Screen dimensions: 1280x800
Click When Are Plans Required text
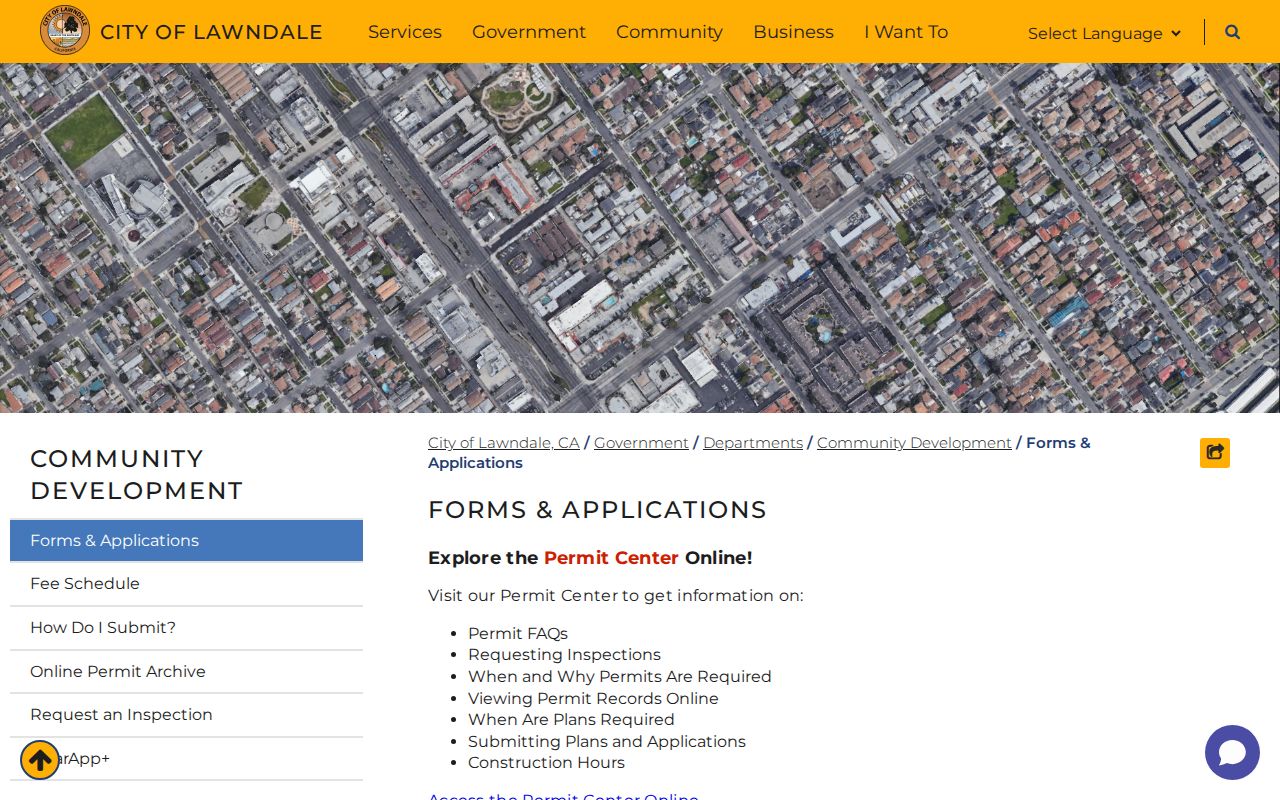pyautogui.click(x=571, y=720)
